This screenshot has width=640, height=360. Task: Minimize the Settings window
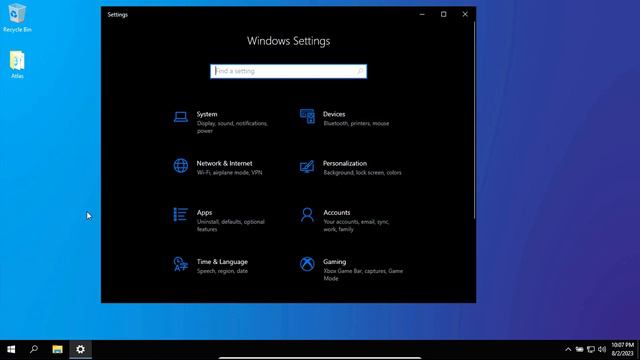(422, 14)
